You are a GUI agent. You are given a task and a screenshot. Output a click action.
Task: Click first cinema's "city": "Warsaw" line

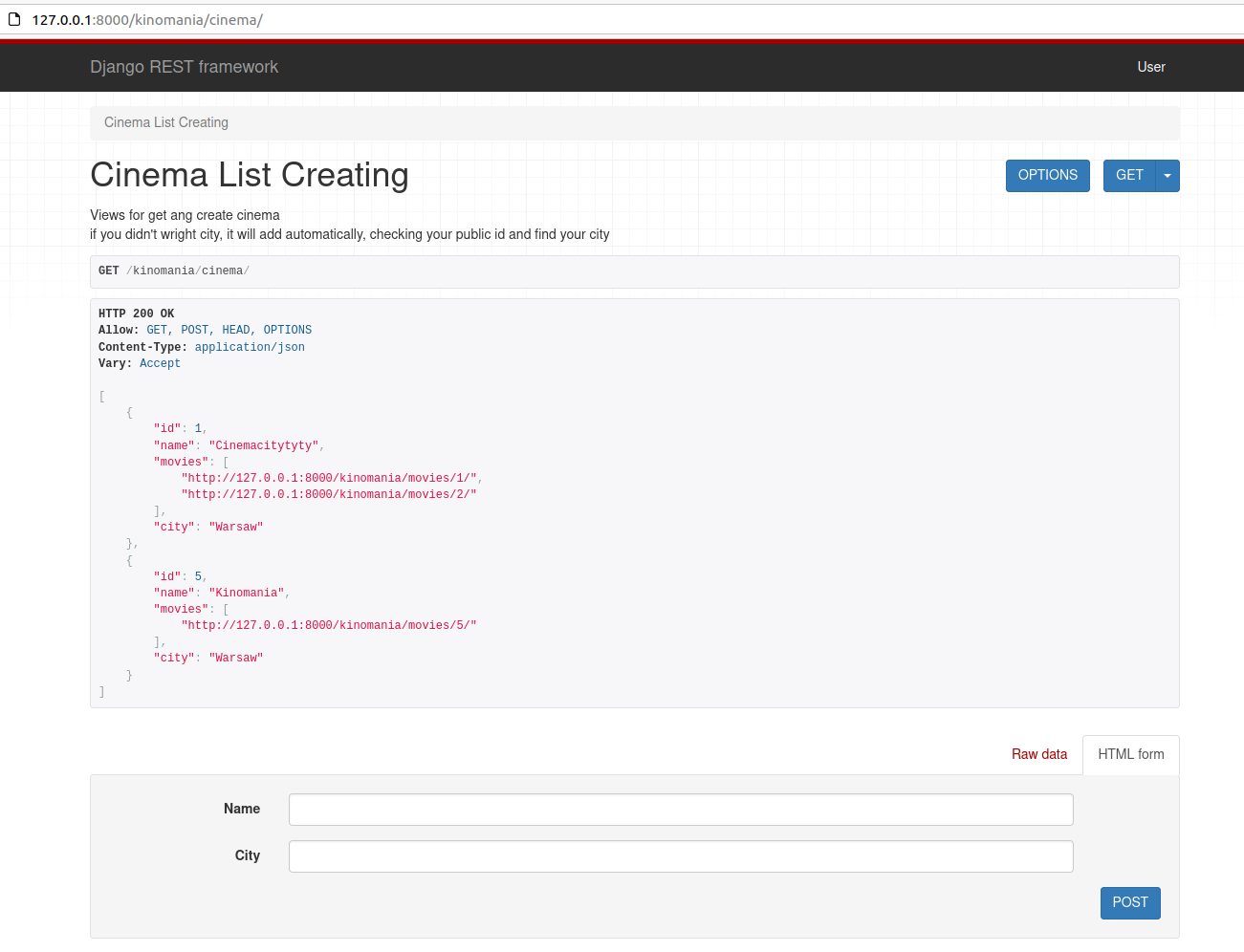click(208, 527)
